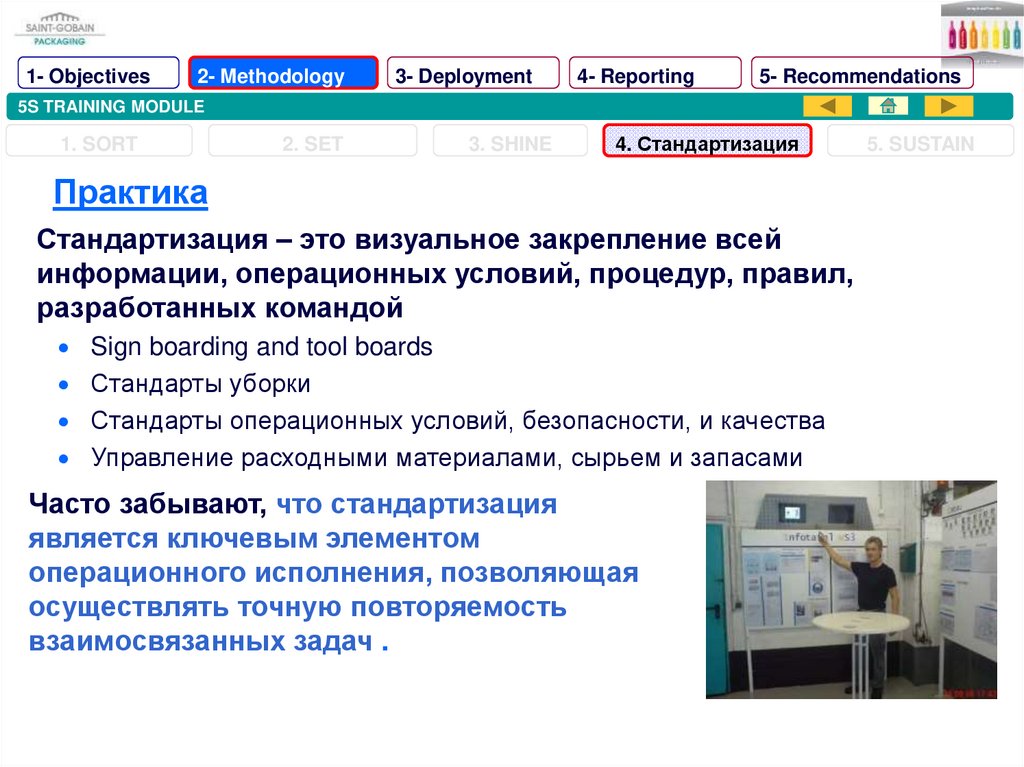Click the home icon in navigation bar
Screen dimensions: 1024x767
pos(887,106)
